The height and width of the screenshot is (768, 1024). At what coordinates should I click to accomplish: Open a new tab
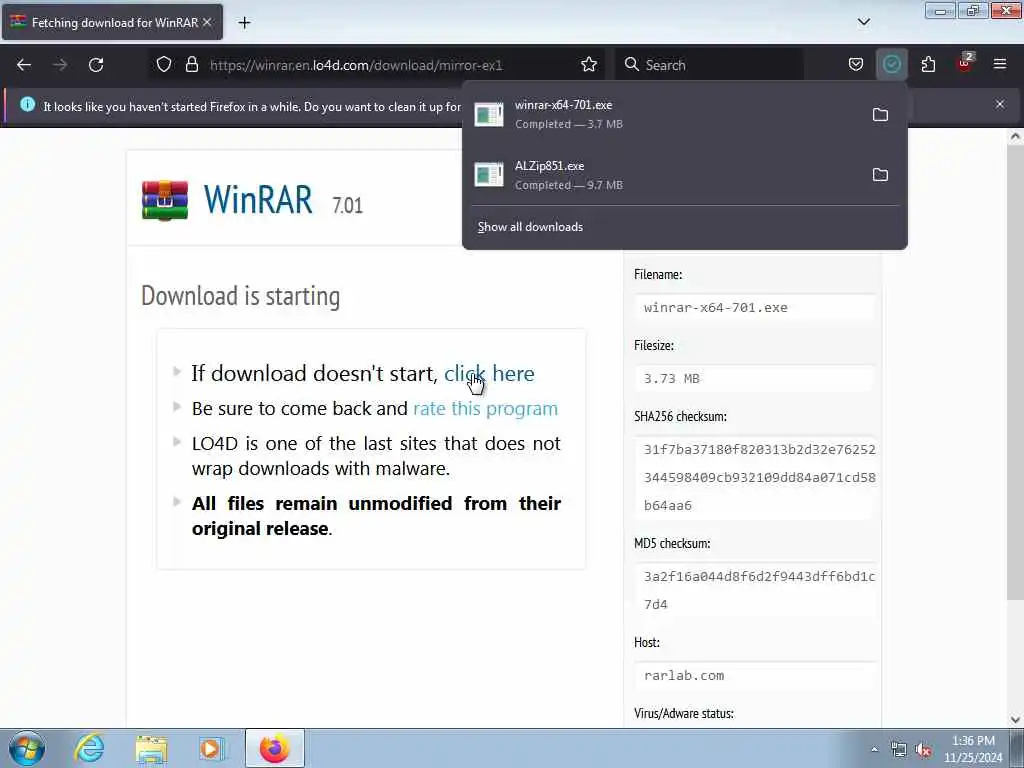click(244, 23)
